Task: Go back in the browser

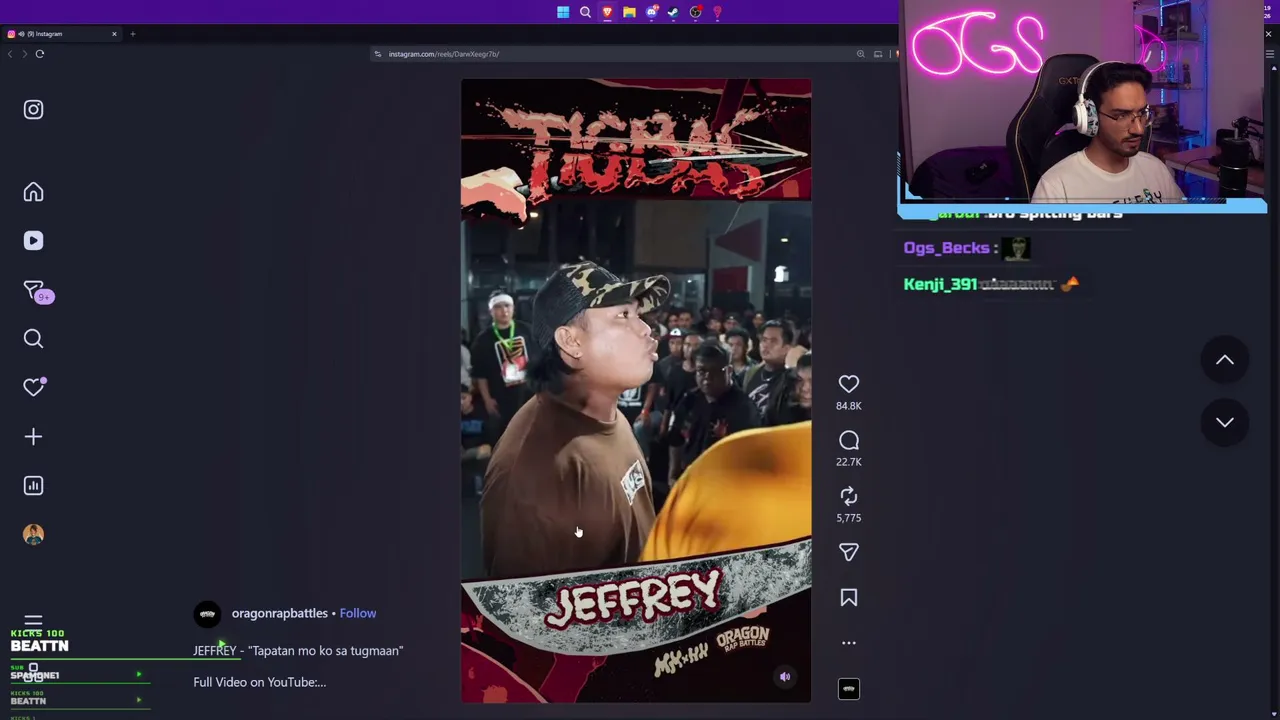Action: (10, 54)
